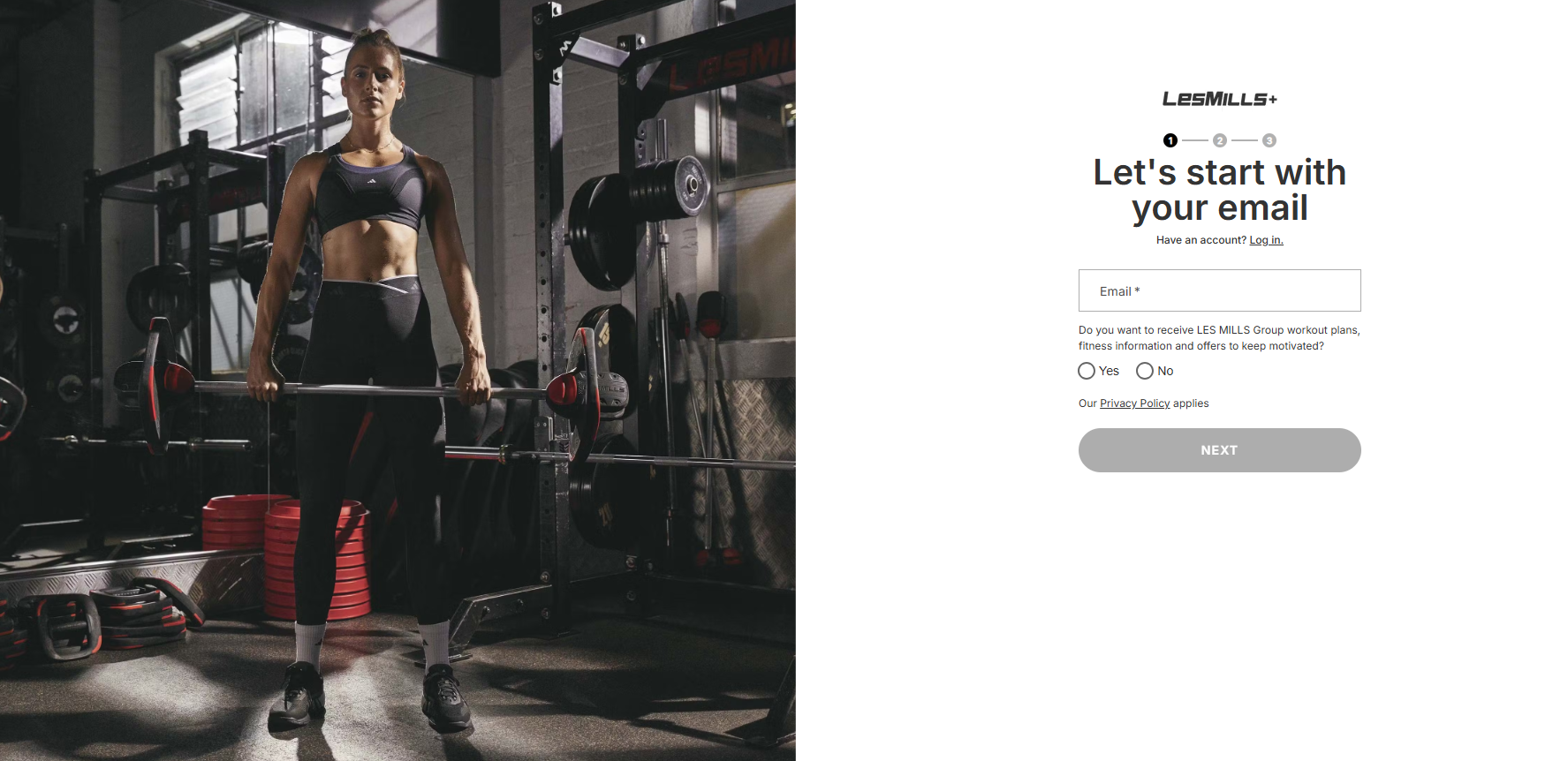This screenshot has height=761, width=1568.
Task: Click the woman lifting barbell photo
Action: click(398, 380)
